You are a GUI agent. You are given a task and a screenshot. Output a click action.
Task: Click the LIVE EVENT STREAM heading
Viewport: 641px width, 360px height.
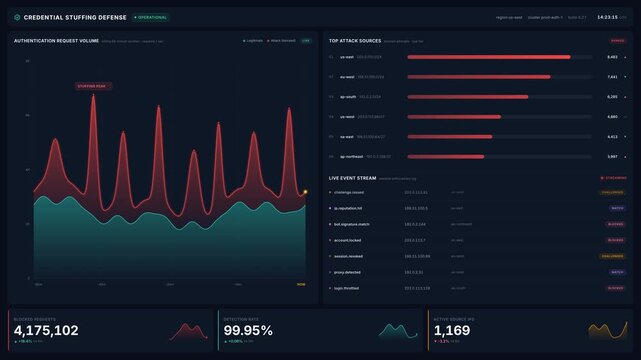[x=352, y=178]
